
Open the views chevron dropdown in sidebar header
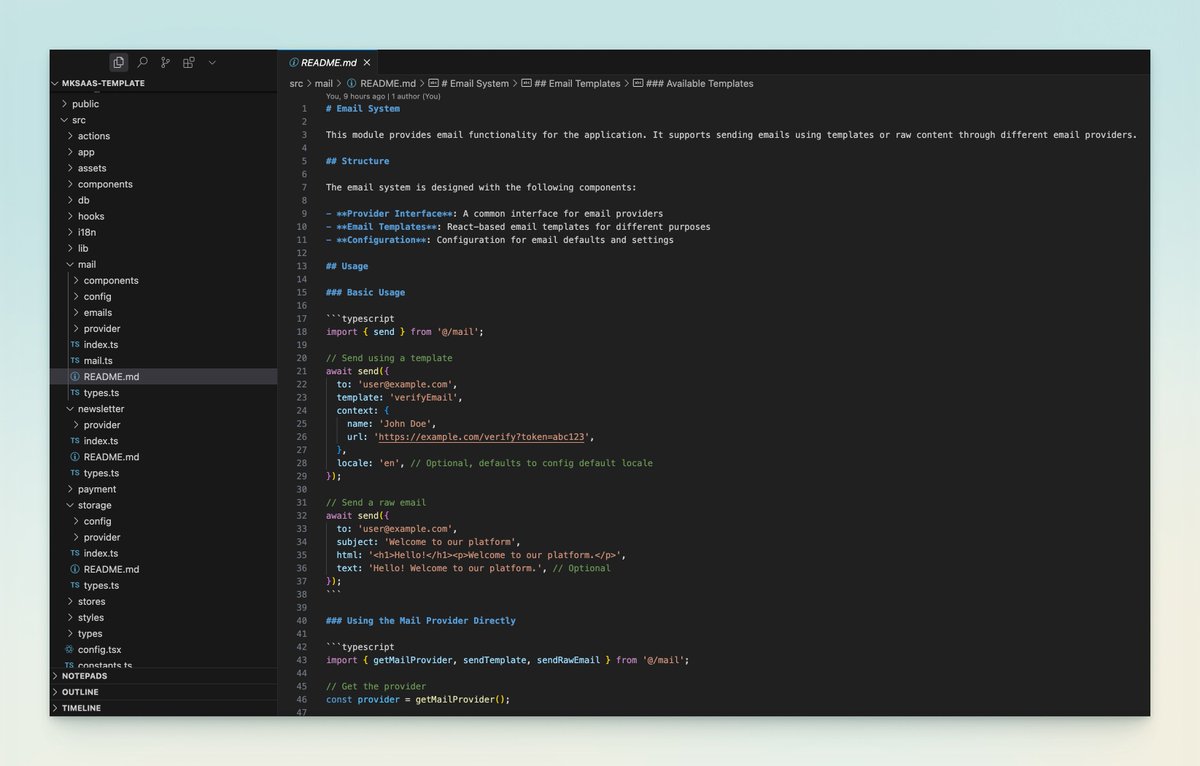[x=212, y=62]
